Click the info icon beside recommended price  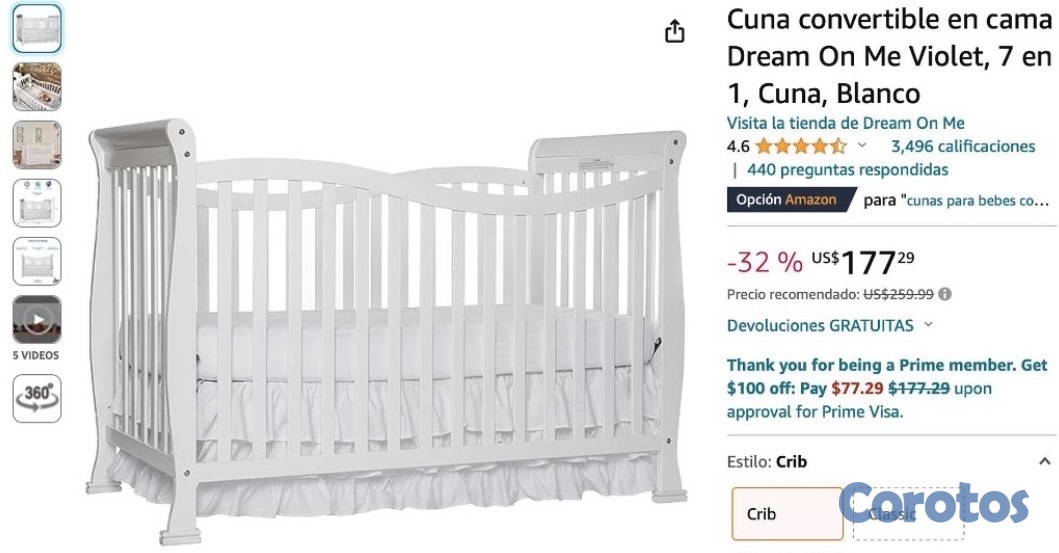(x=945, y=295)
